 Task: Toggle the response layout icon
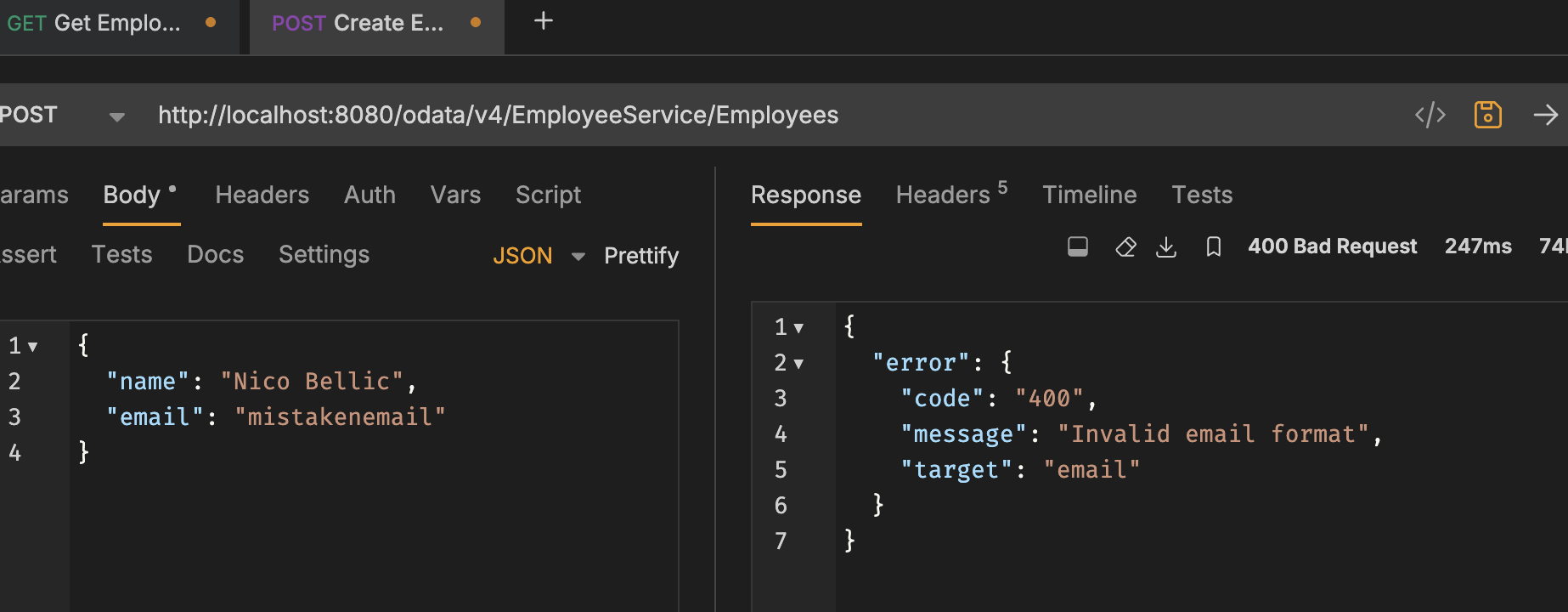click(1078, 246)
